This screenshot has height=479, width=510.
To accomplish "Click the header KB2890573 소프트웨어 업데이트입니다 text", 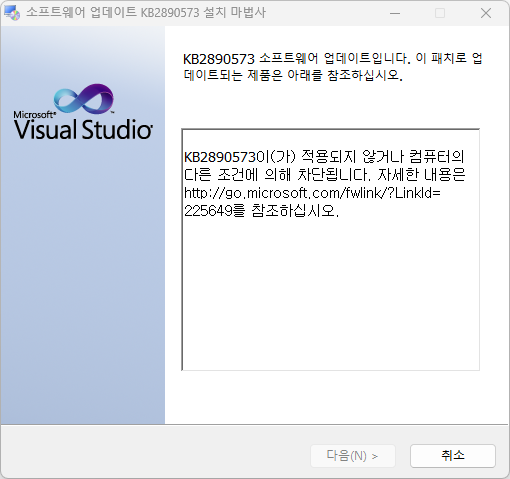I will pos(333,59).
